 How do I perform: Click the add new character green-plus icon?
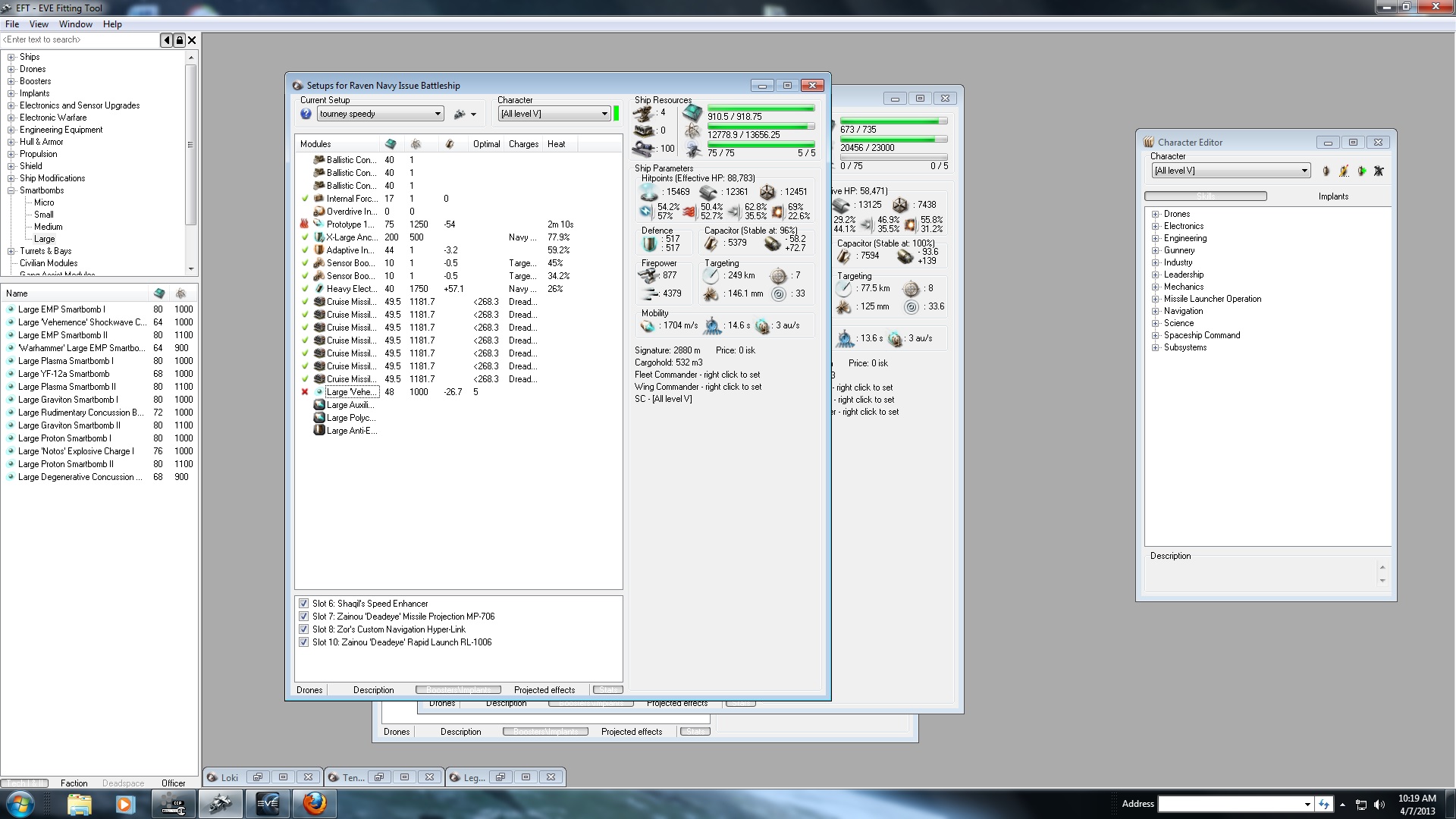coord(1361,171)
